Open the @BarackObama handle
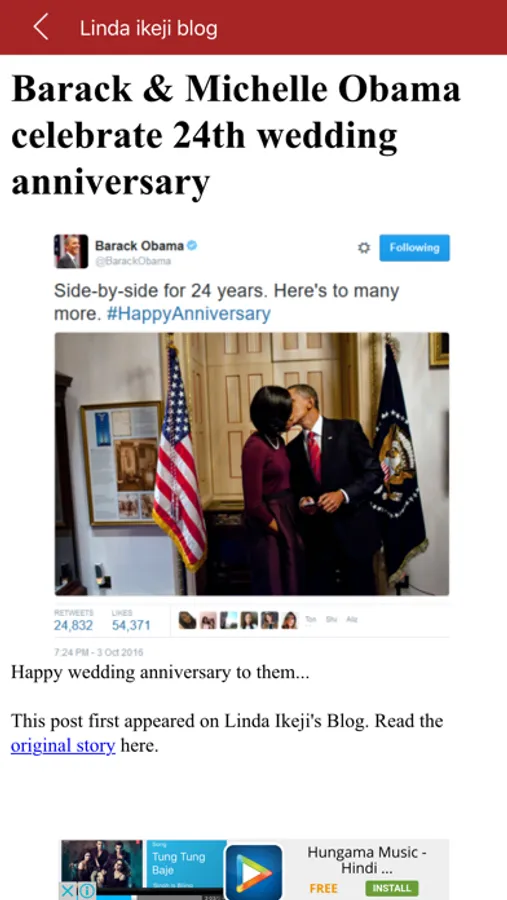The image size is (507, 900). pos(133,261)
